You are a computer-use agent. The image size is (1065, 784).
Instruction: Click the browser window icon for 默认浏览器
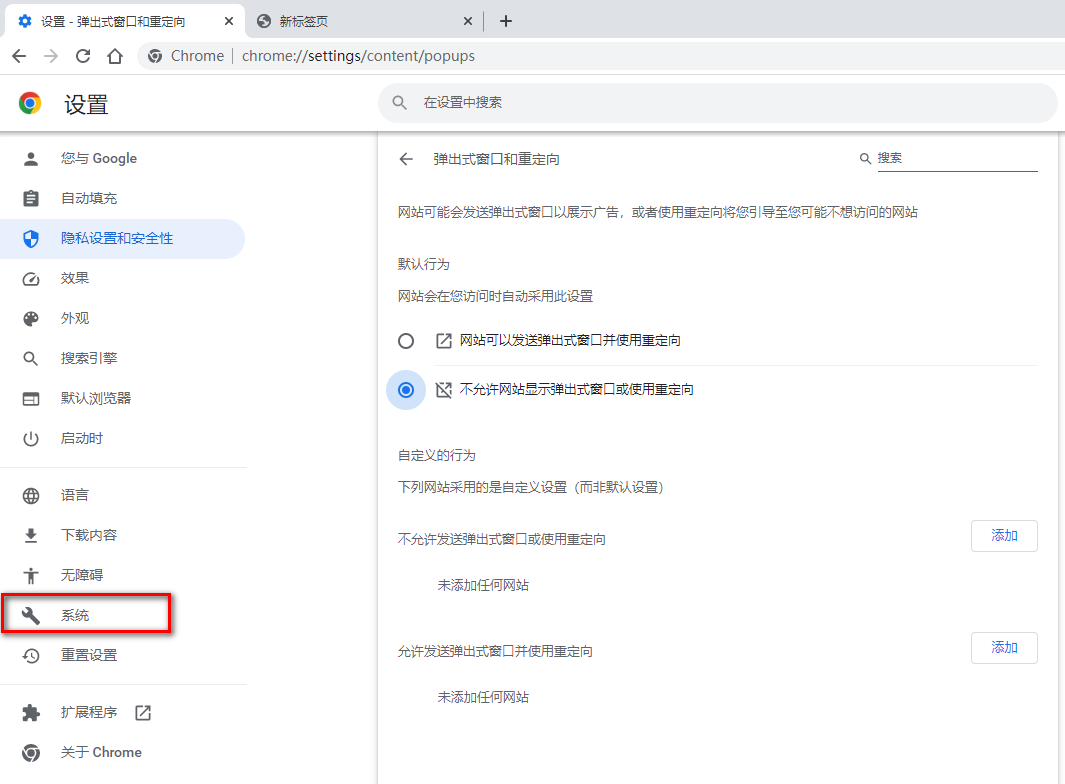31,398
